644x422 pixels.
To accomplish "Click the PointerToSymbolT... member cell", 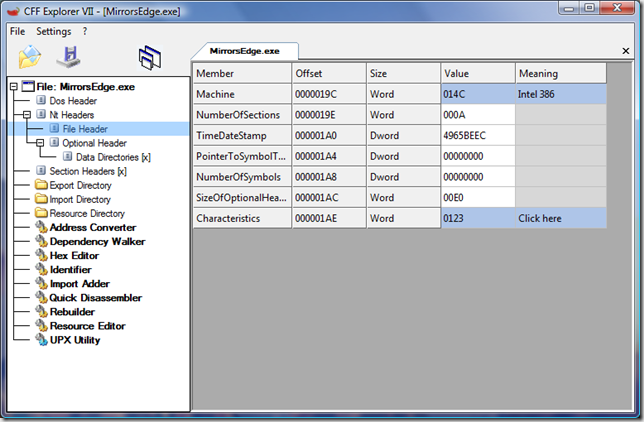I will (242, 156).
